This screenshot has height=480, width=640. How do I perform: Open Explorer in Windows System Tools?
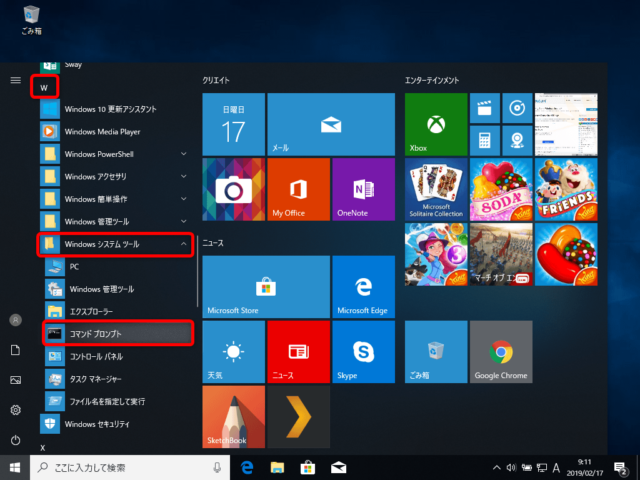pos(118,311)
